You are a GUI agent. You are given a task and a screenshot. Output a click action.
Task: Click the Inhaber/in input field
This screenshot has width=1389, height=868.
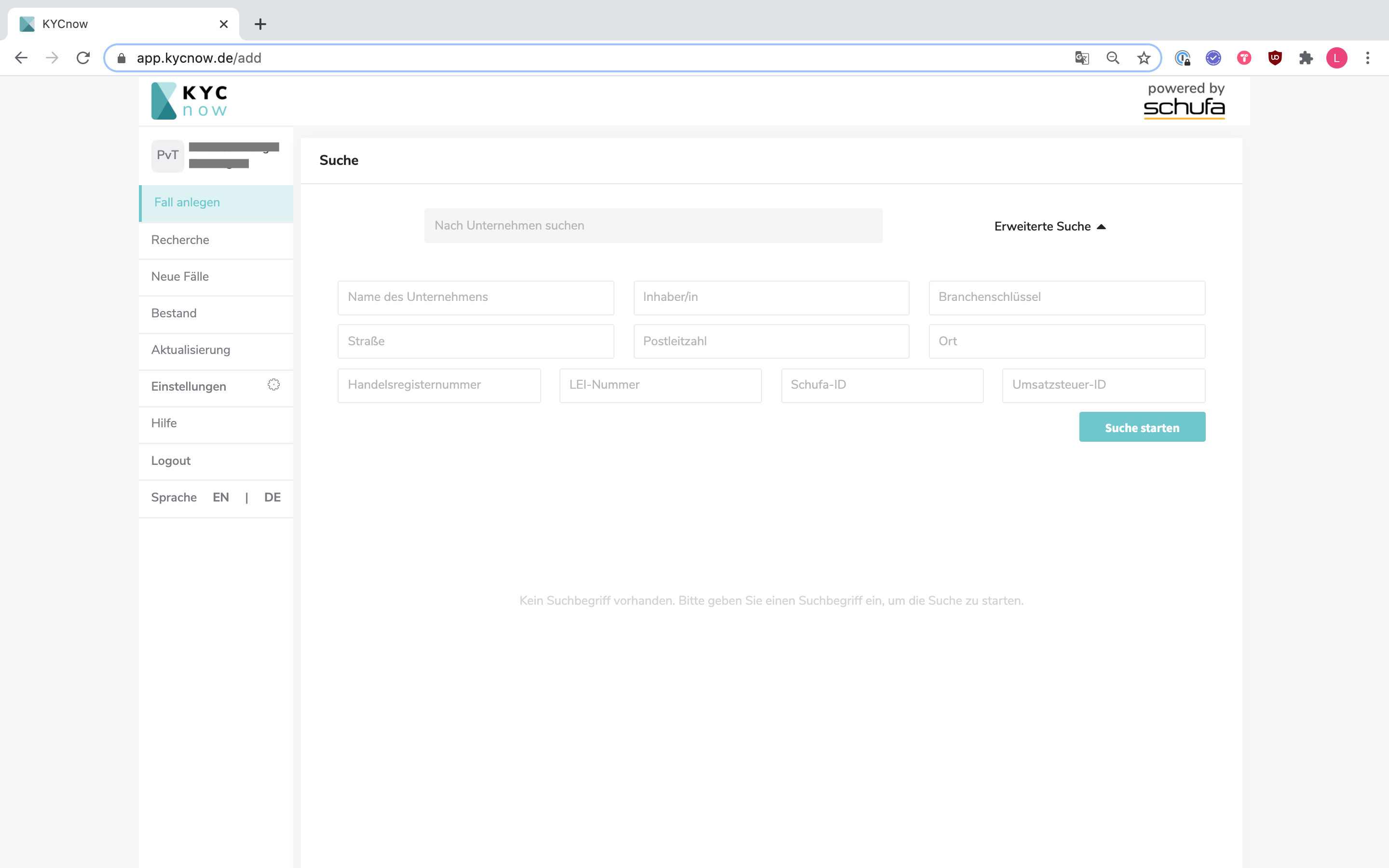point(771,298)
